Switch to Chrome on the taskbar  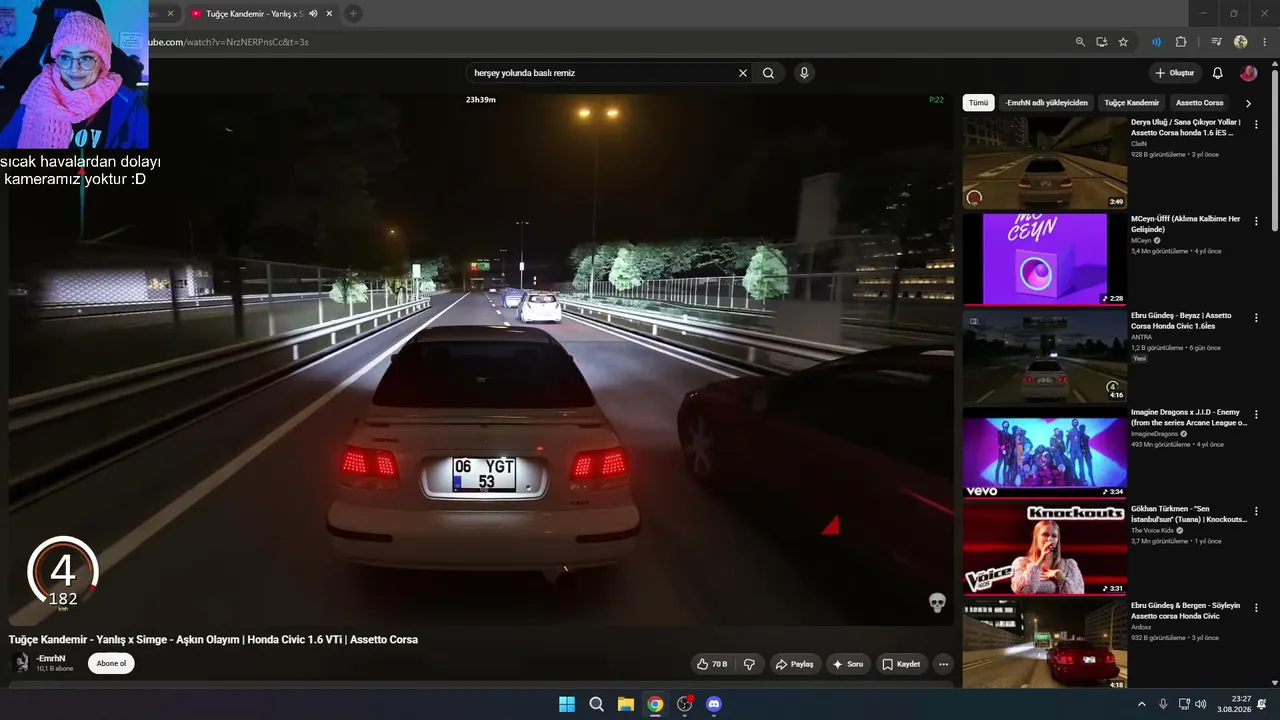pos(655,704)
